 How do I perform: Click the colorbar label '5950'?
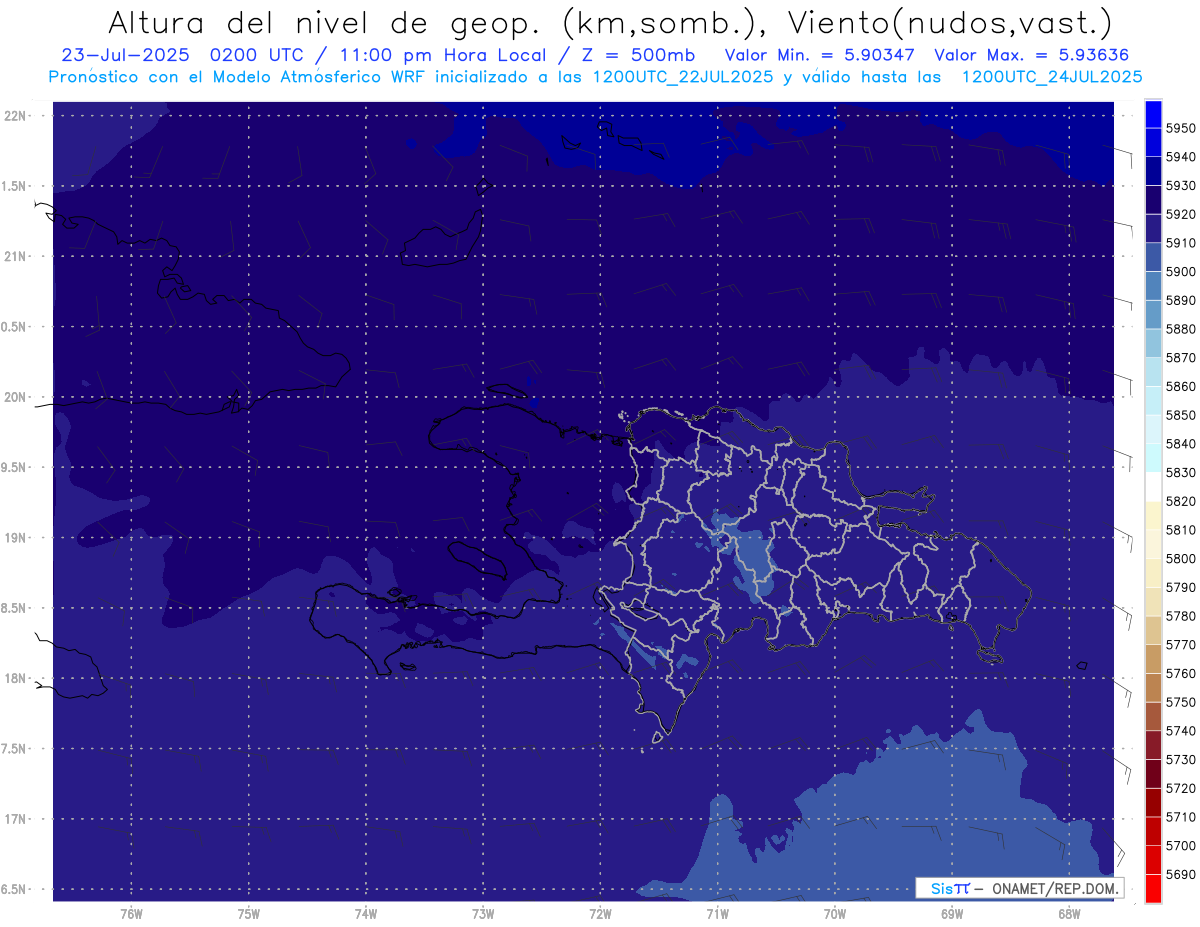click(1181, 128)
